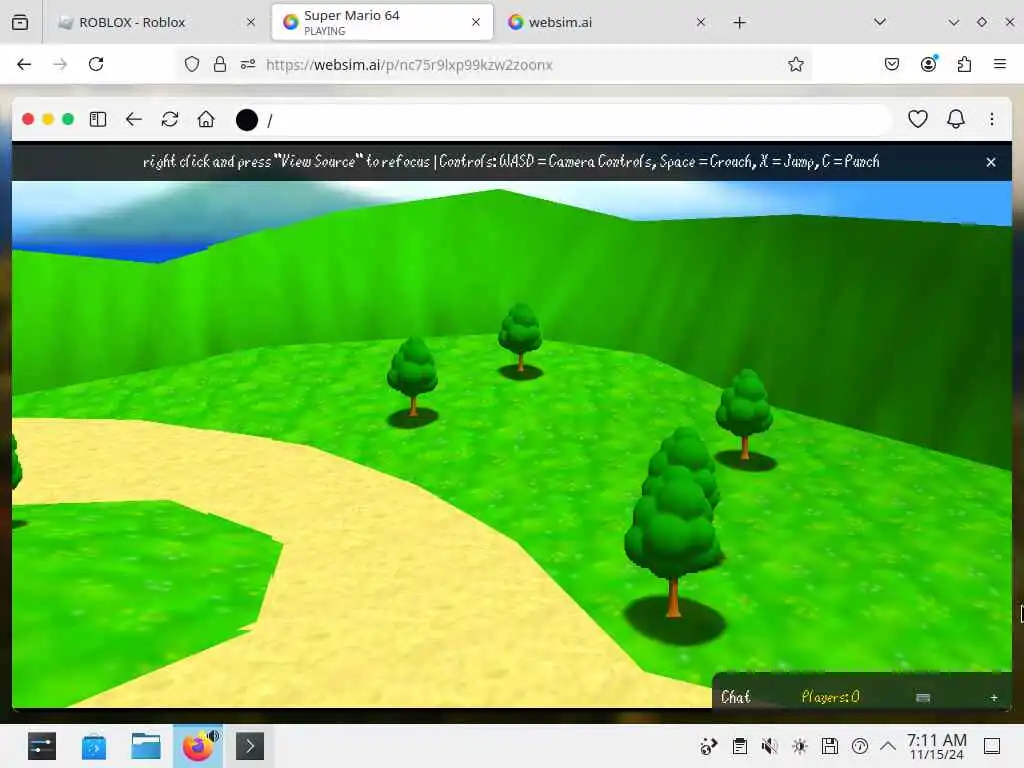This screenshot has height=768, width=1024.
Task: Like this websim with the heart
Action: tap(918, 119)
